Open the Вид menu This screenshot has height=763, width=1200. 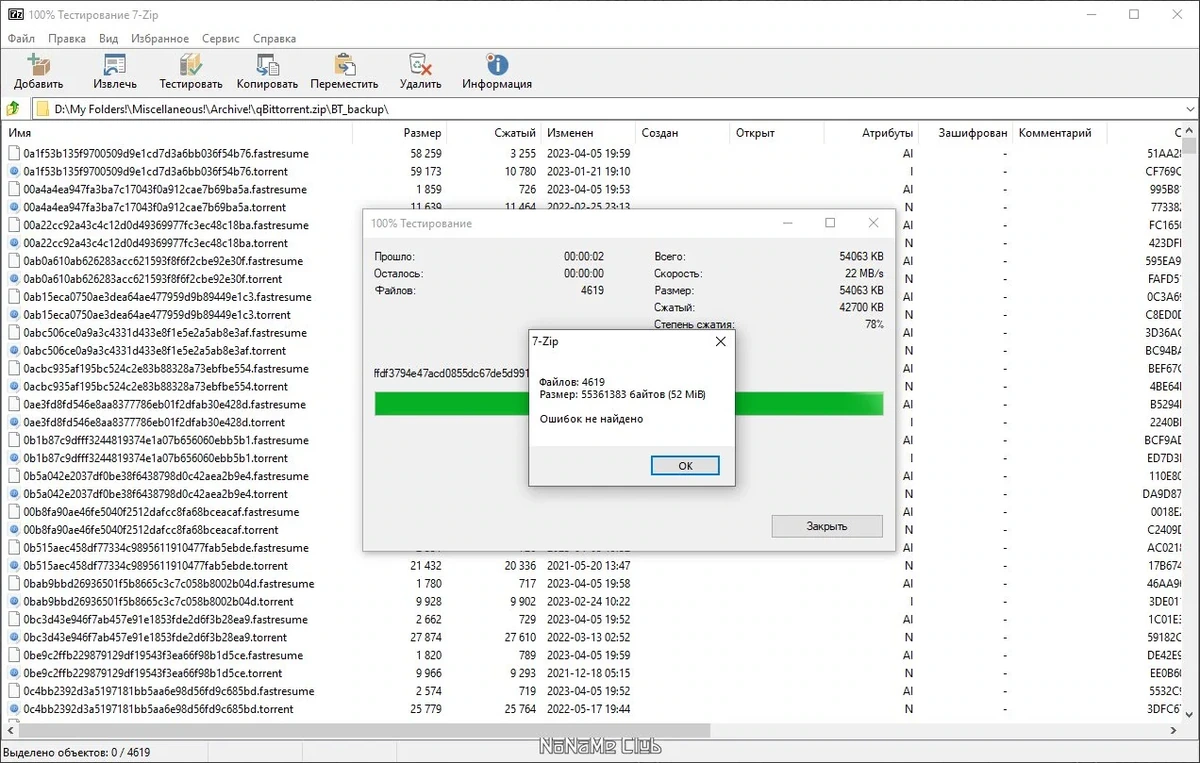(x=109, y=39)
